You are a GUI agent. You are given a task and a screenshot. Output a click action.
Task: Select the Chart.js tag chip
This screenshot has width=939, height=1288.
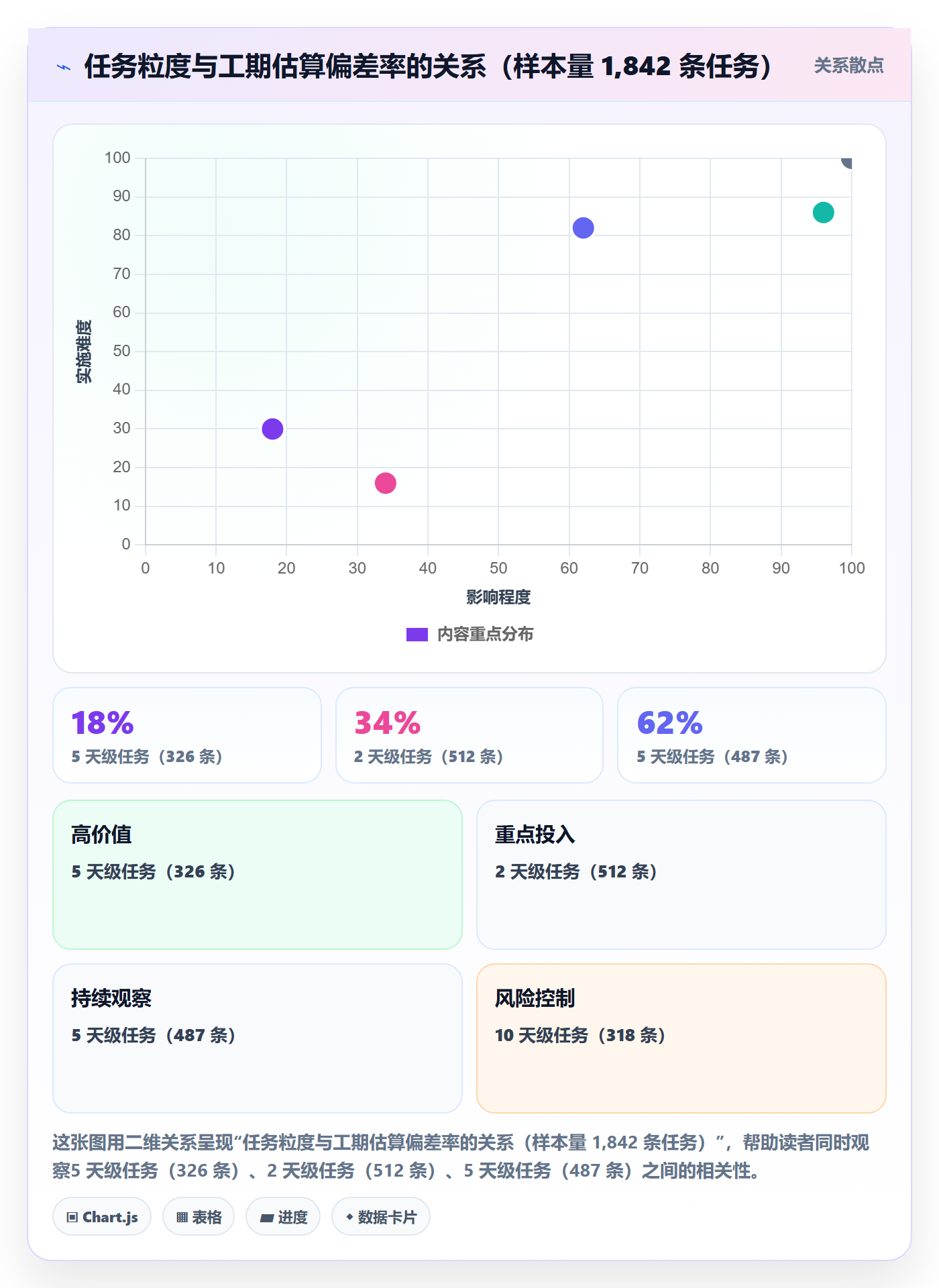(102, 1216)
